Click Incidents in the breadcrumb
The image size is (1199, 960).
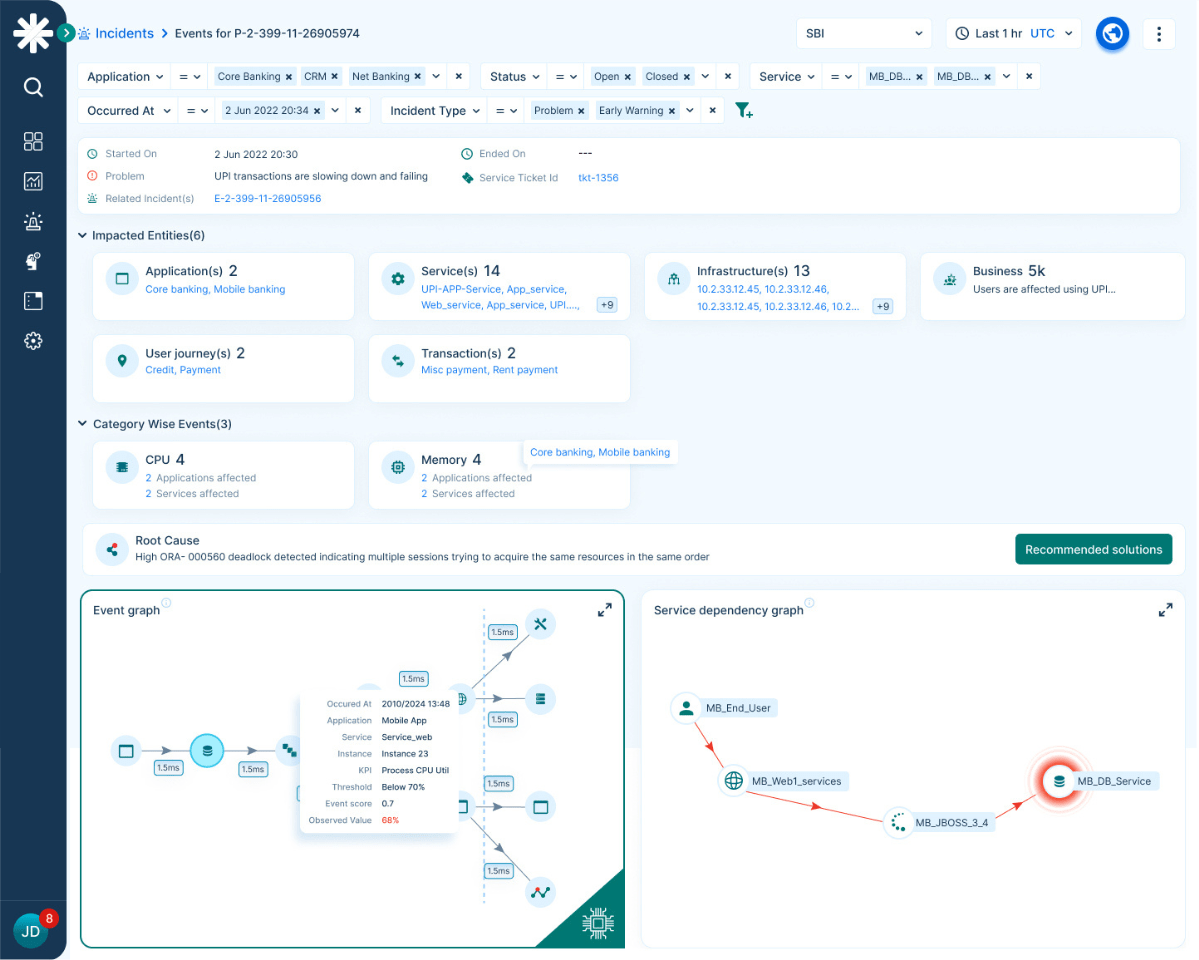pos(124,34)
